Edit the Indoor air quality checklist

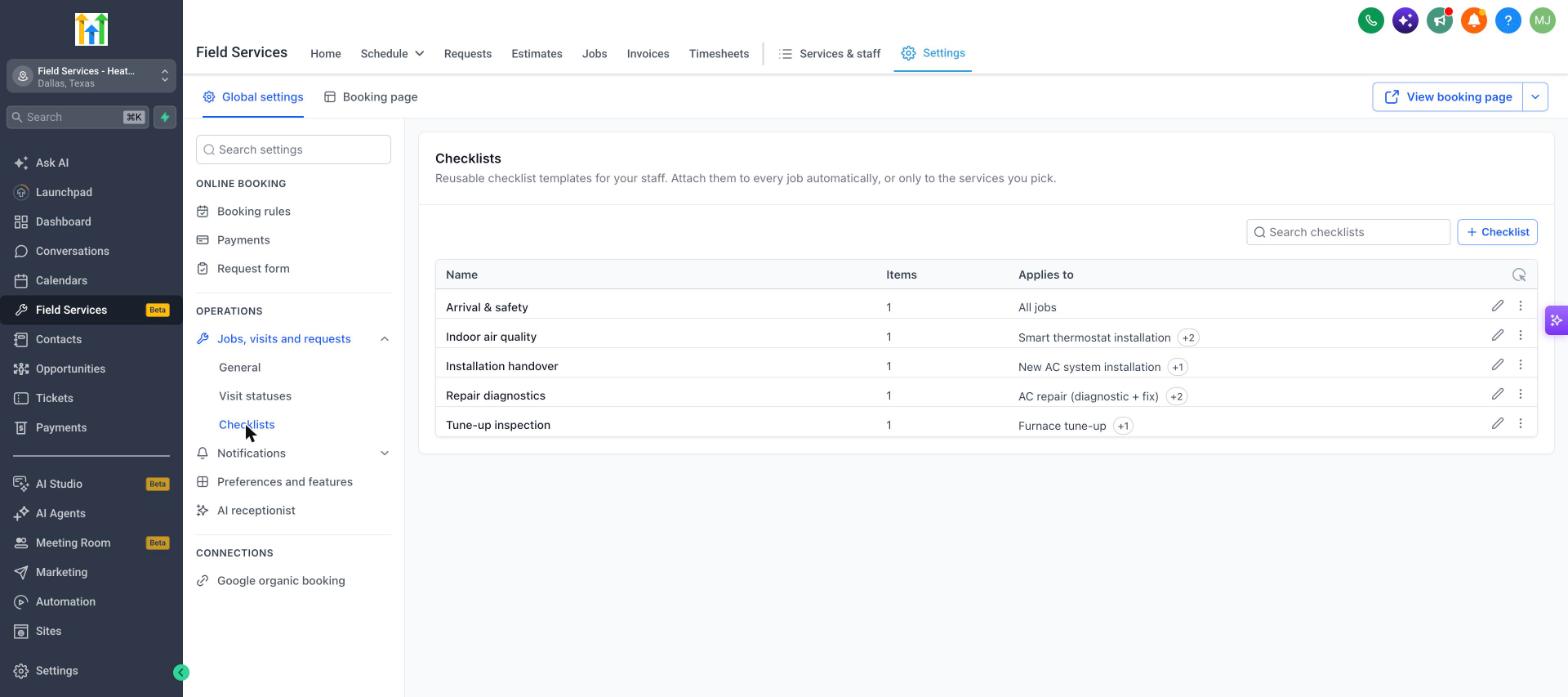point(1497,335)
